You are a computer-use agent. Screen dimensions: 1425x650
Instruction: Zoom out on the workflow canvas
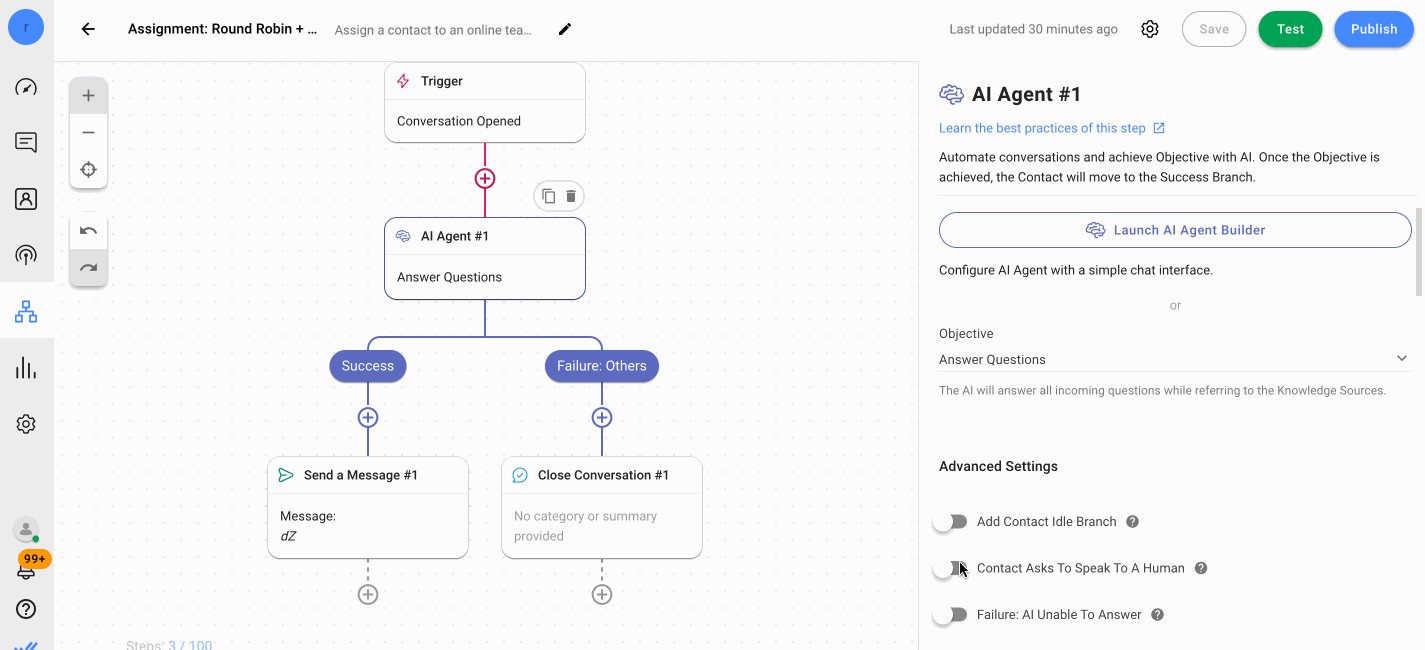(88, 132)
